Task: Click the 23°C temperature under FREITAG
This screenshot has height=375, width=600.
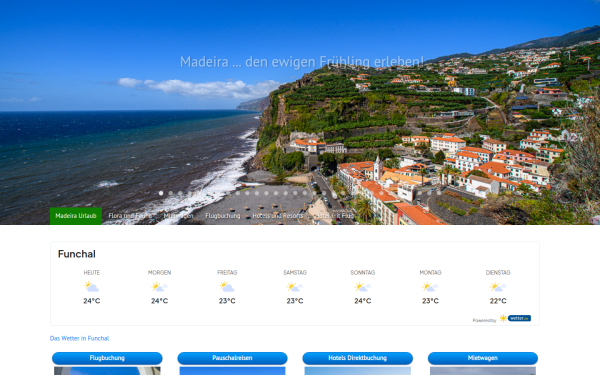Action: (x=227, y=301)
